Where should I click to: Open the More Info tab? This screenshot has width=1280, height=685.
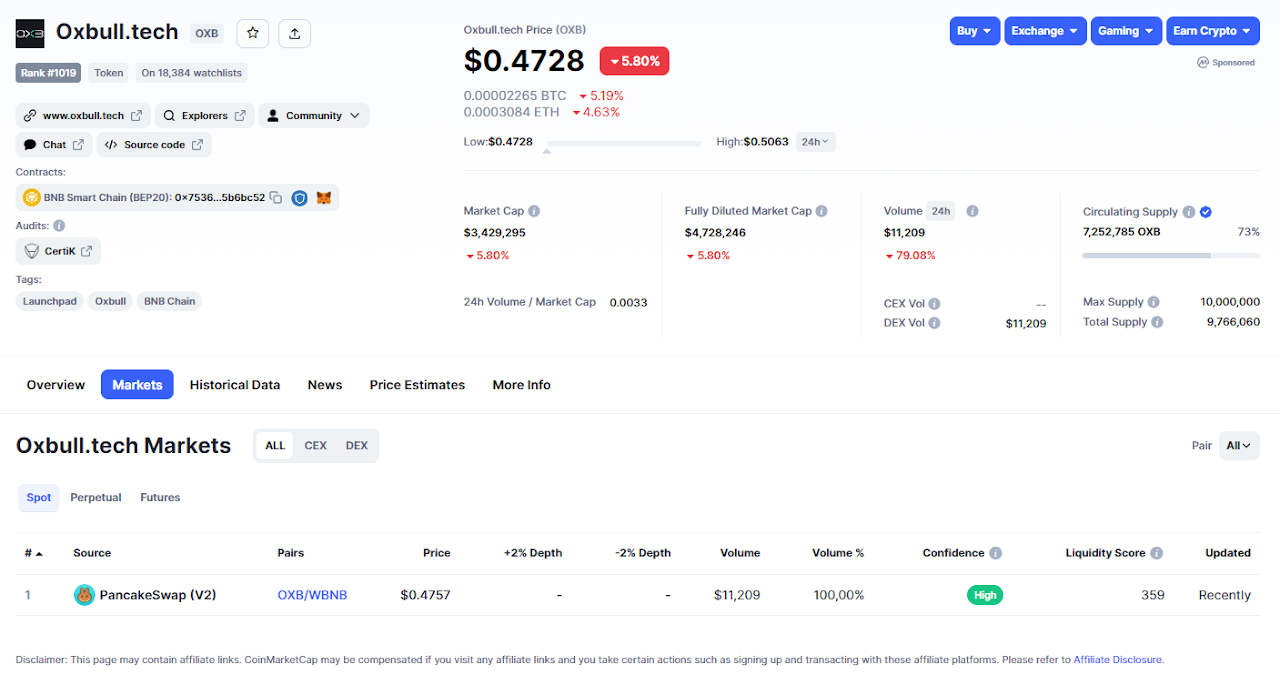(x=522, y=385)
